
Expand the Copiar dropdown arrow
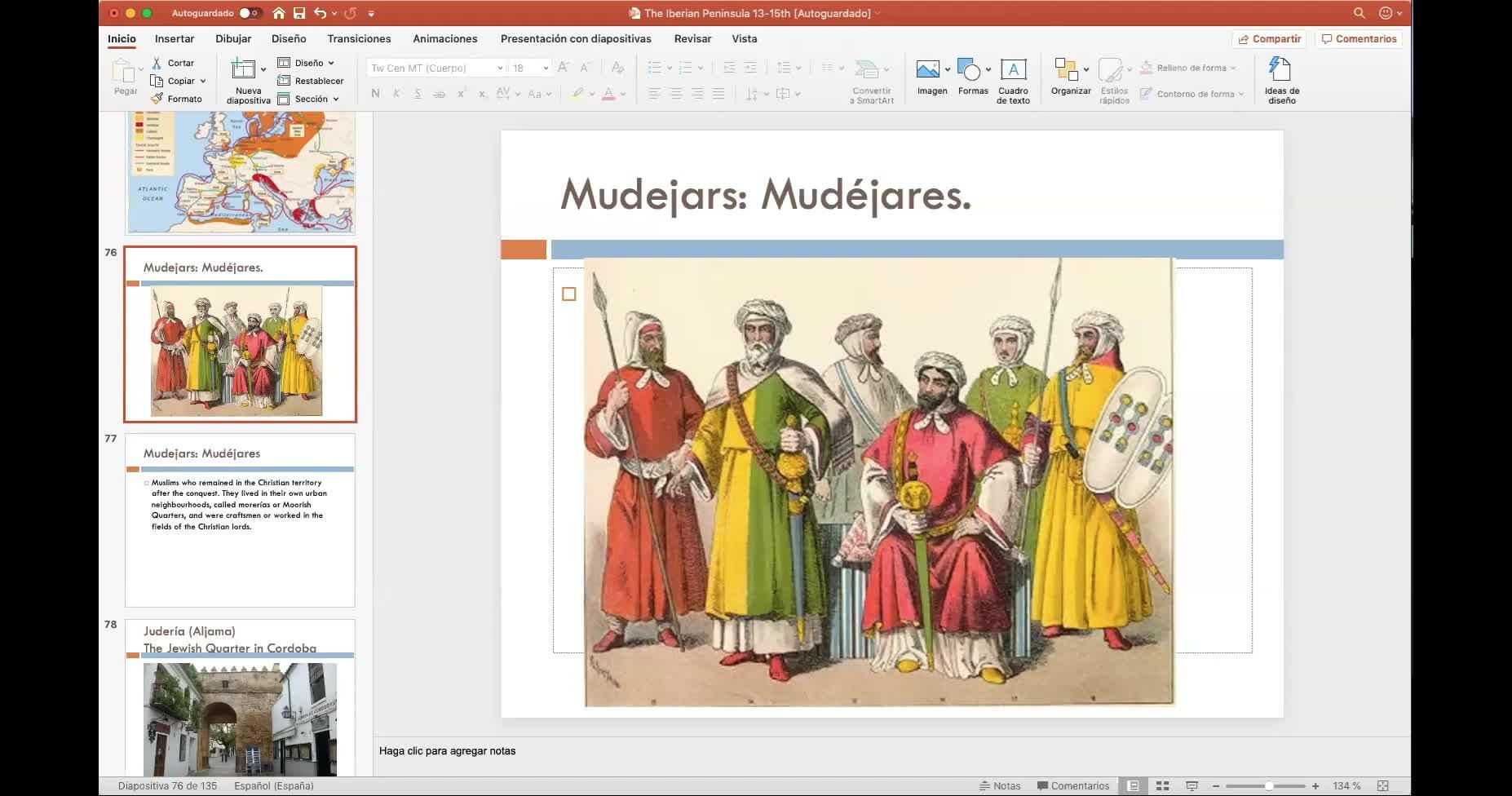coord(203,81)
